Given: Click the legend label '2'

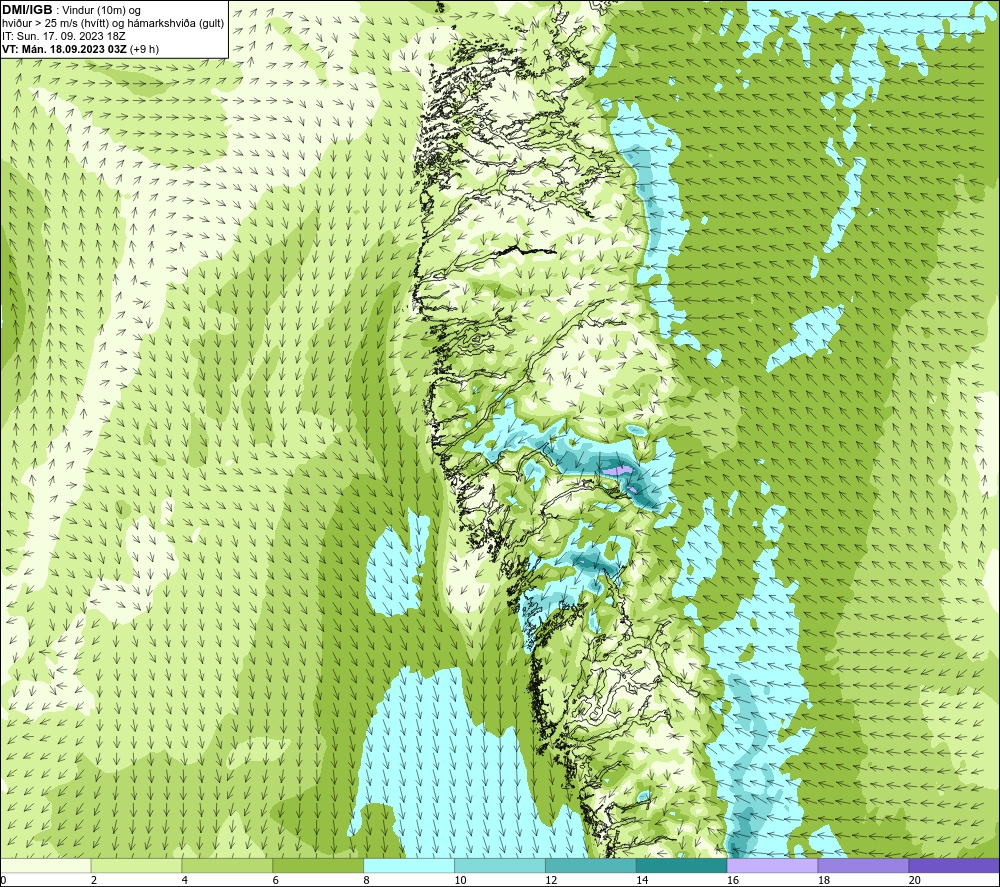Looking at the screenshot, I should 94,881.
